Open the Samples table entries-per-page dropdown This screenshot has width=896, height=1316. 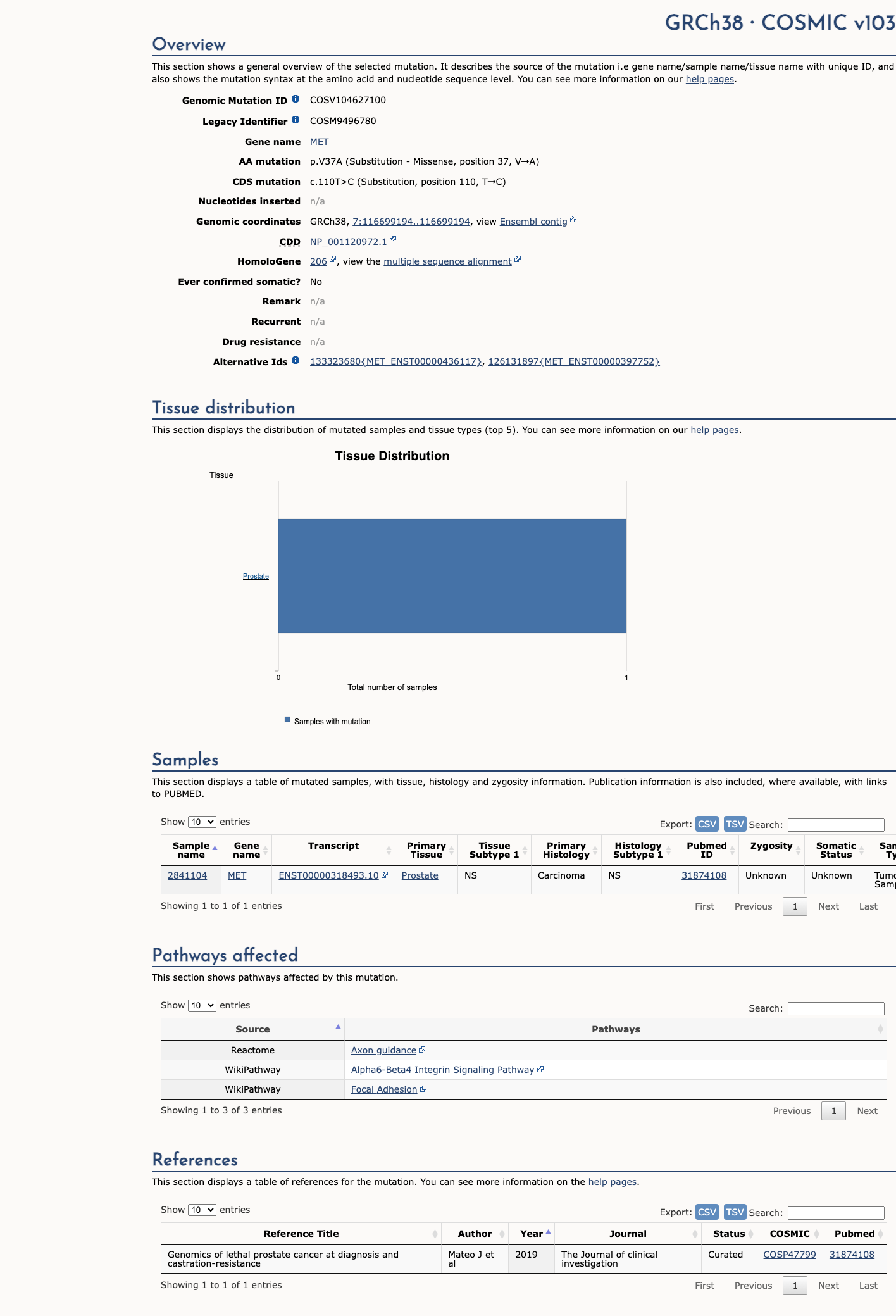202,822
